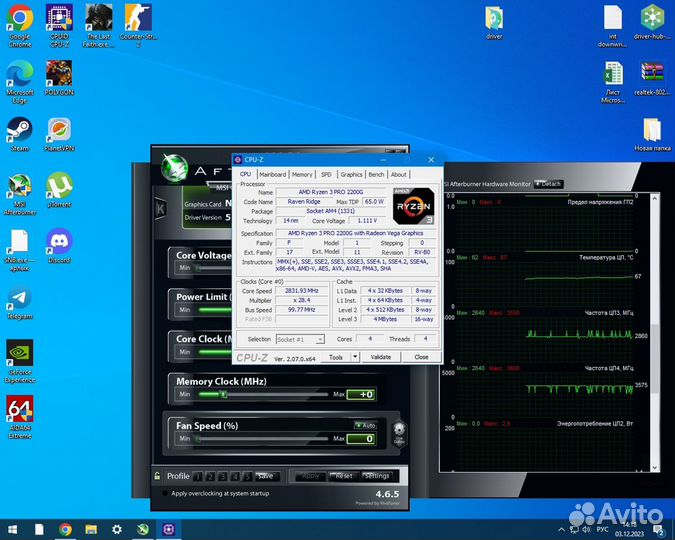Click hardware monitor scrollbar up arrow
This screenshot has height=540, width=675.
coord(655,198)
